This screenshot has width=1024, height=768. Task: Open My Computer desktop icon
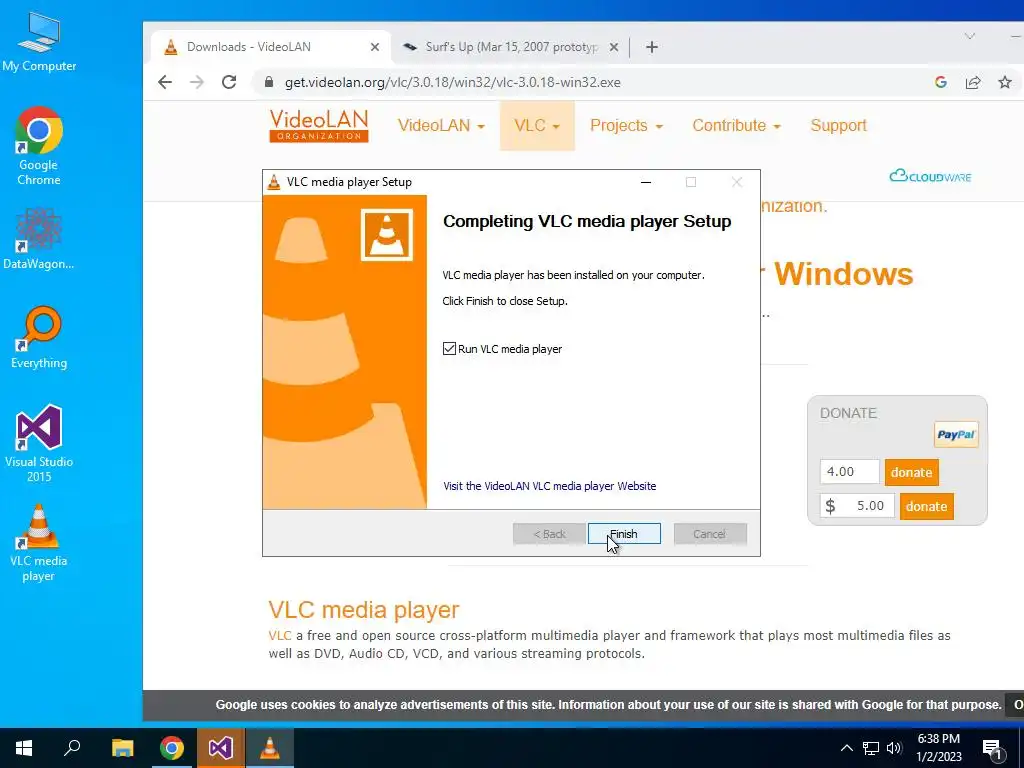tap(39, 41)
